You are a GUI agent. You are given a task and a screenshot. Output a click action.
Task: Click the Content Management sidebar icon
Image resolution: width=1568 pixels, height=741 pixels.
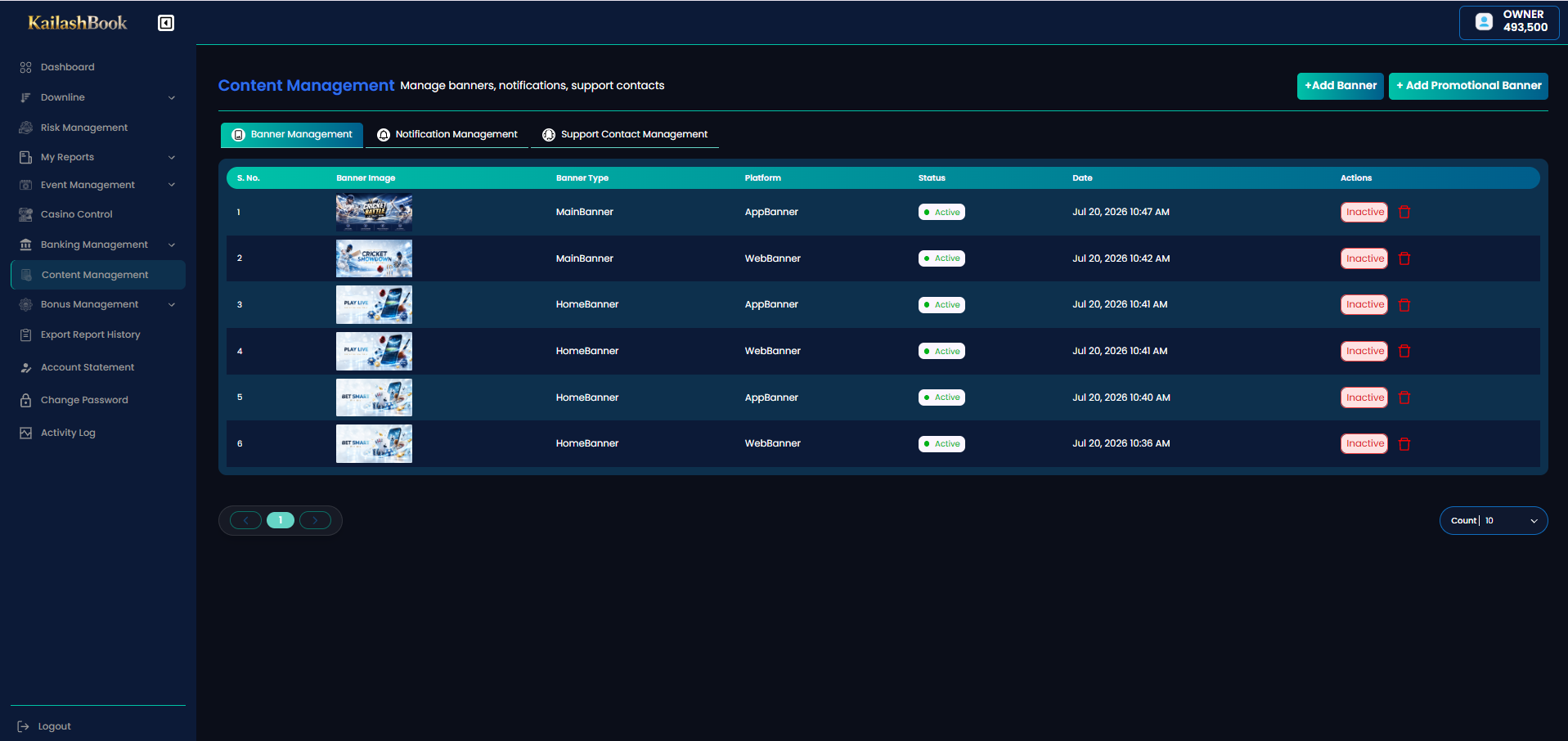pos(27,275)
